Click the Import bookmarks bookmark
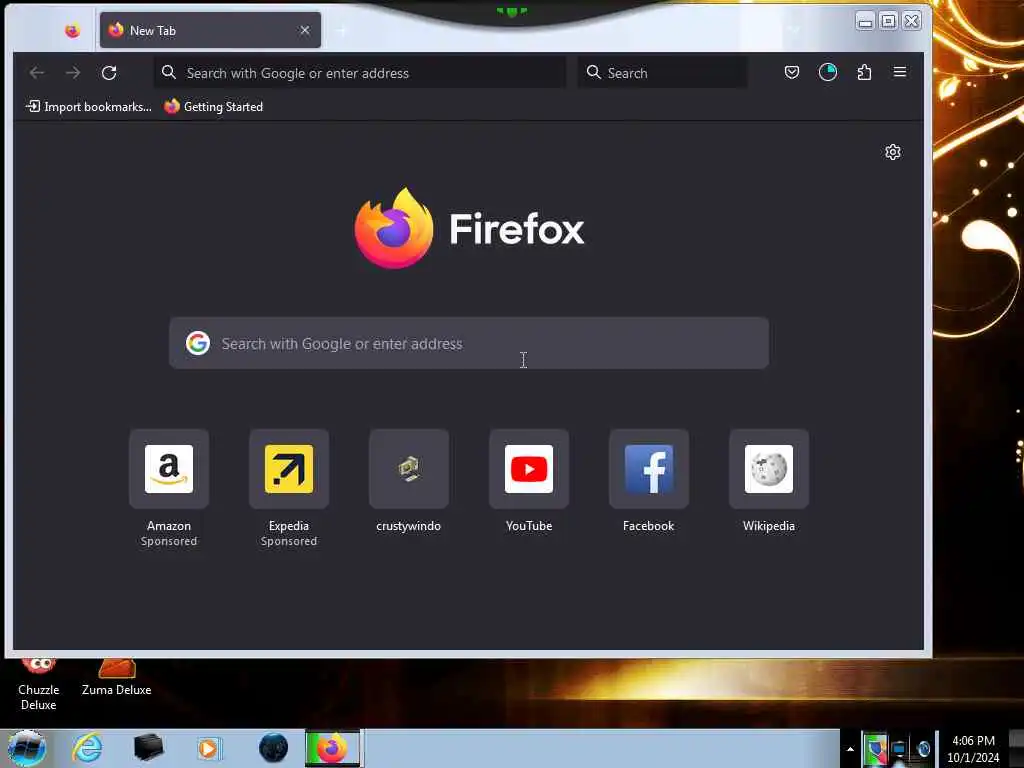Viewport: 1024px width, 768px height. (x=89, y=106)
